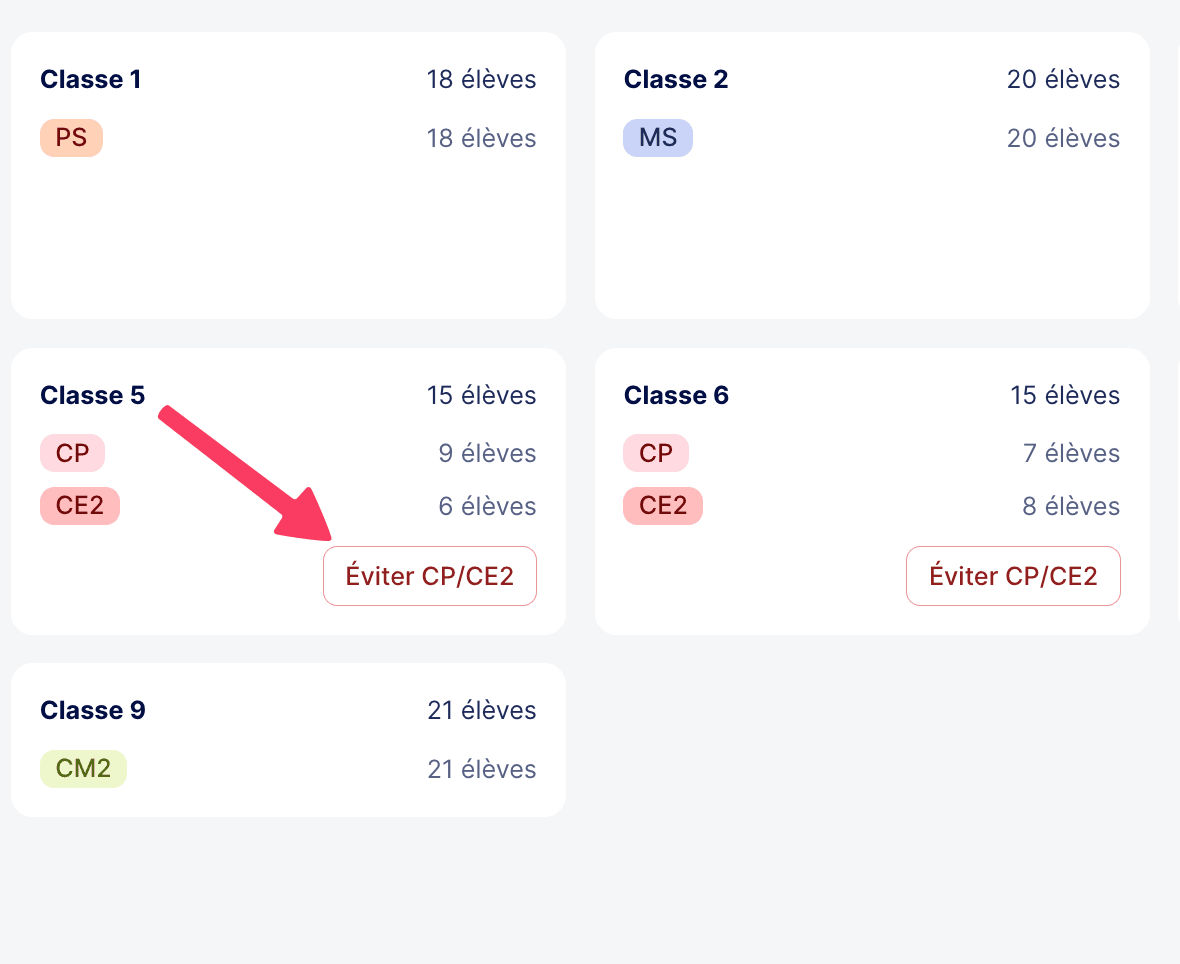This screenshot has height=964, width=1180.
Task: Select the Classe 9 heading
Action: click(92, 710)
